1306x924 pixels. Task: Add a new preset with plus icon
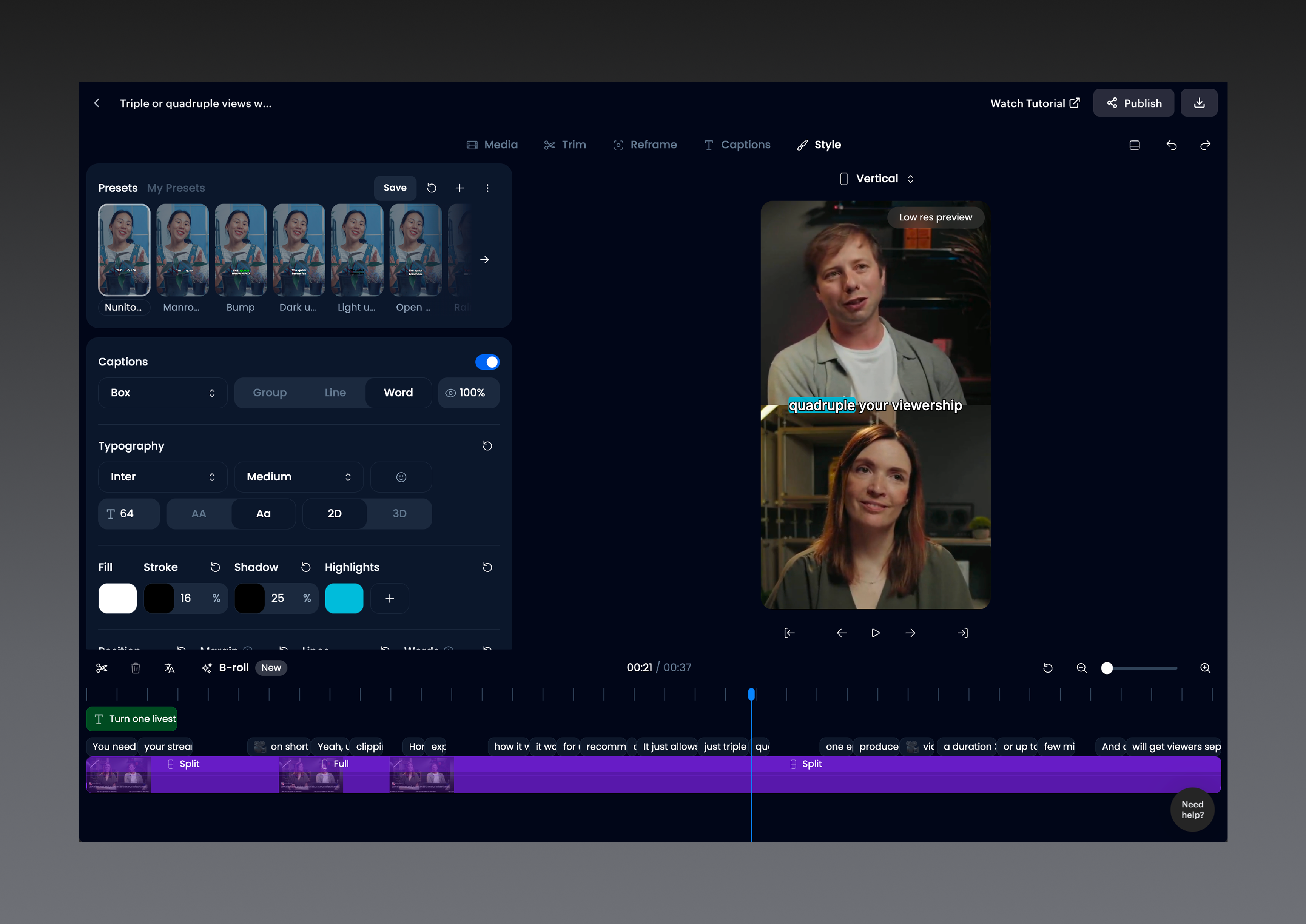[459, 188]
